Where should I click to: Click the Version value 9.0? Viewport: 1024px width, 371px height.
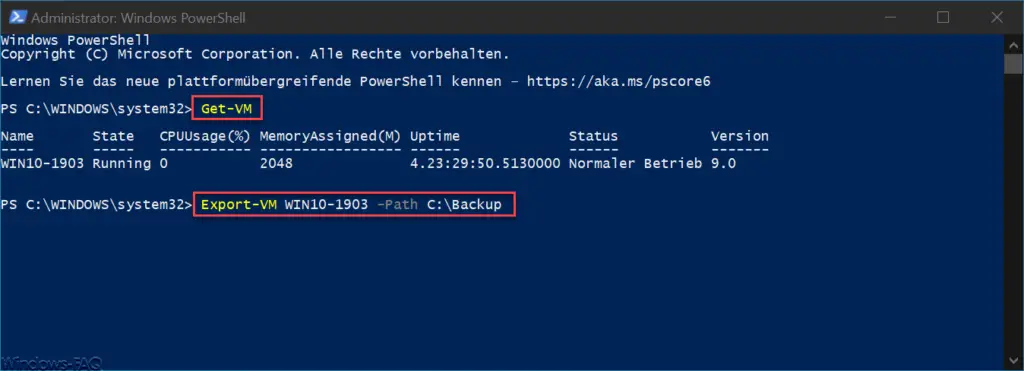coord(723,163)
